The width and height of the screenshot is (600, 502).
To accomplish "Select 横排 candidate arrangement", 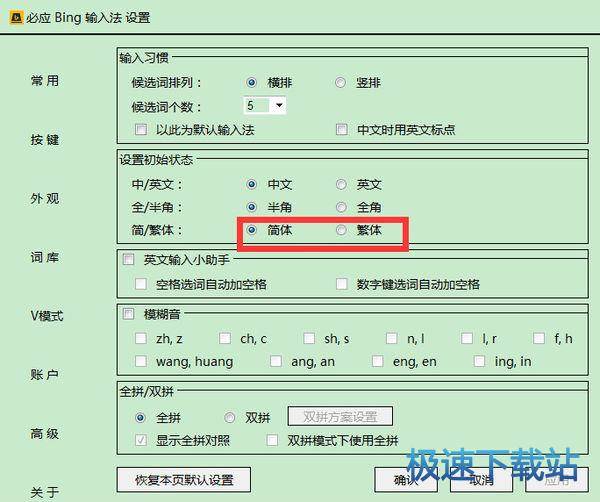I will [x=251, y=83].
